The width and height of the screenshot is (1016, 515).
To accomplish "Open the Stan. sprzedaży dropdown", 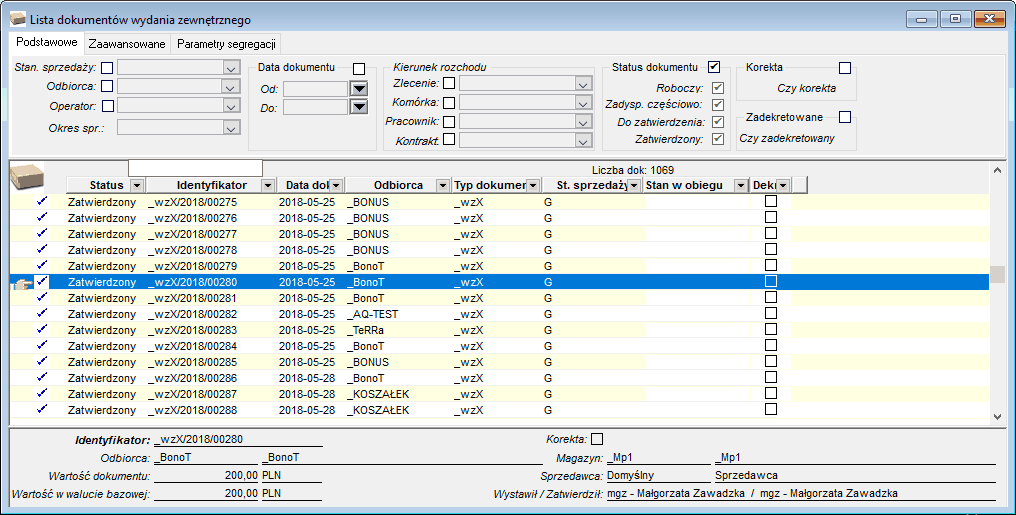I will point(231,68).
